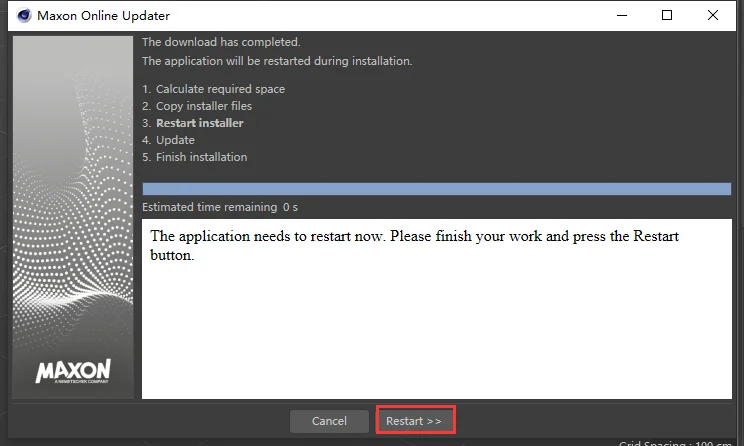Screen dimensions: 744x446
Task: Close the Maxon Online Updater window
Action: point(712,15)
